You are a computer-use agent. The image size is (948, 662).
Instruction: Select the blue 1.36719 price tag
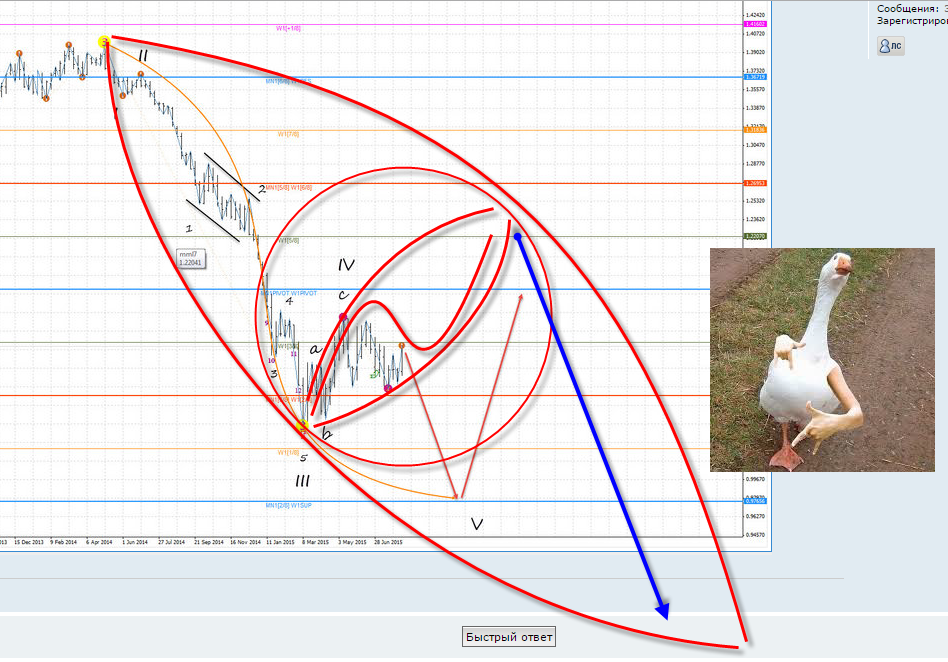click(x=755, y=77)
